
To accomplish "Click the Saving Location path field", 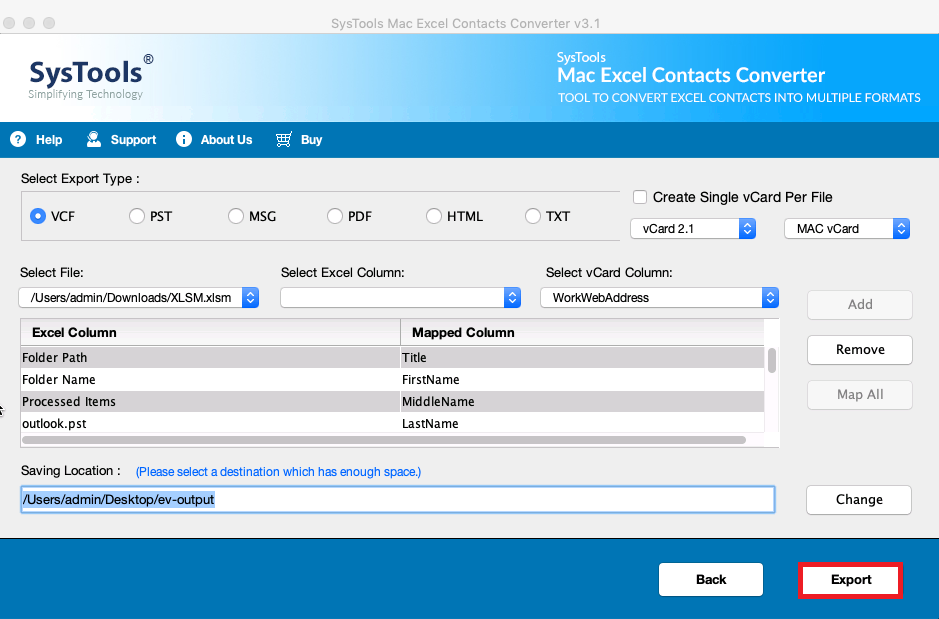I will tap(397, 499).
